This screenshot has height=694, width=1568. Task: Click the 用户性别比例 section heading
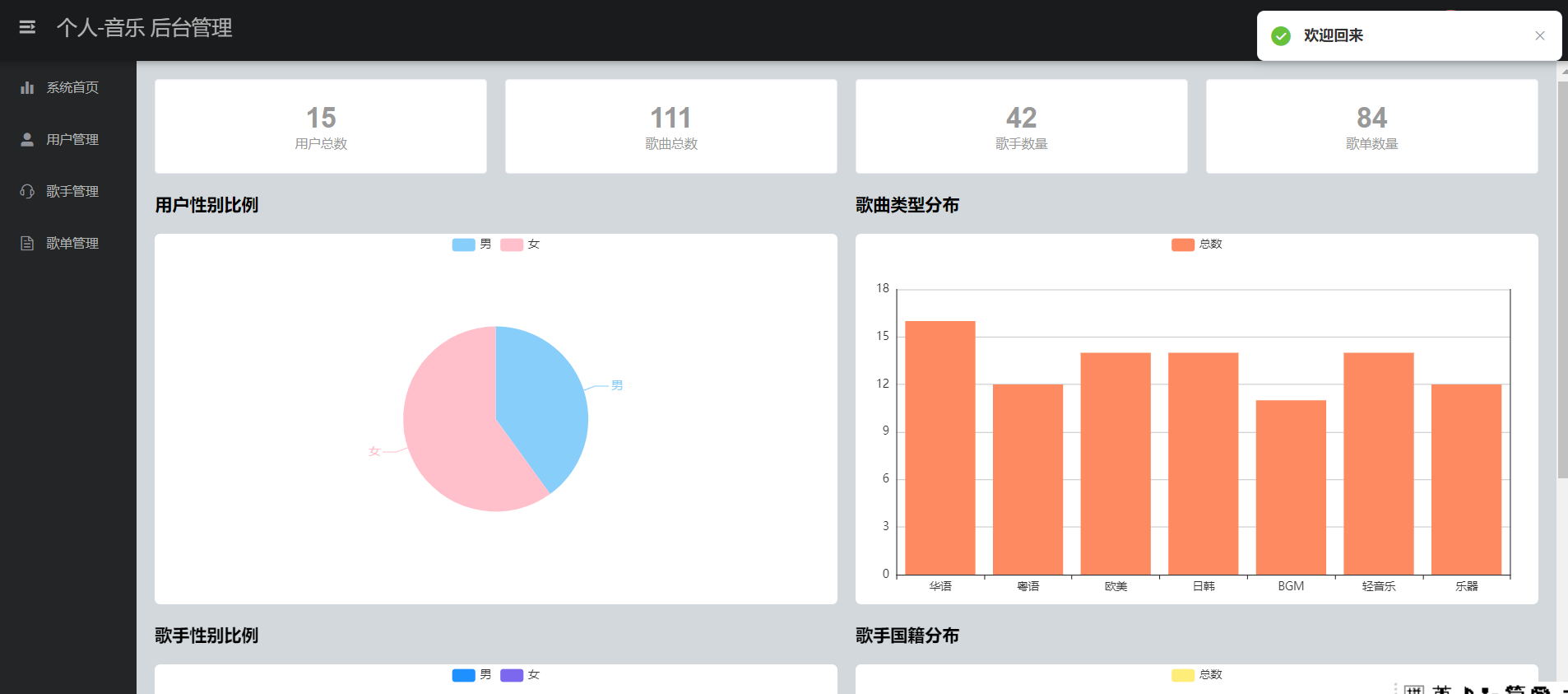click(x=206, y=205)
